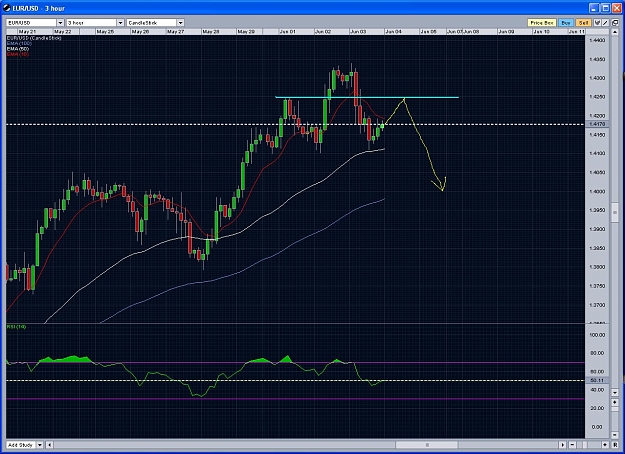Click the 50.11 RSI value label
The image size is (625, 454).
tap(597, 380)
